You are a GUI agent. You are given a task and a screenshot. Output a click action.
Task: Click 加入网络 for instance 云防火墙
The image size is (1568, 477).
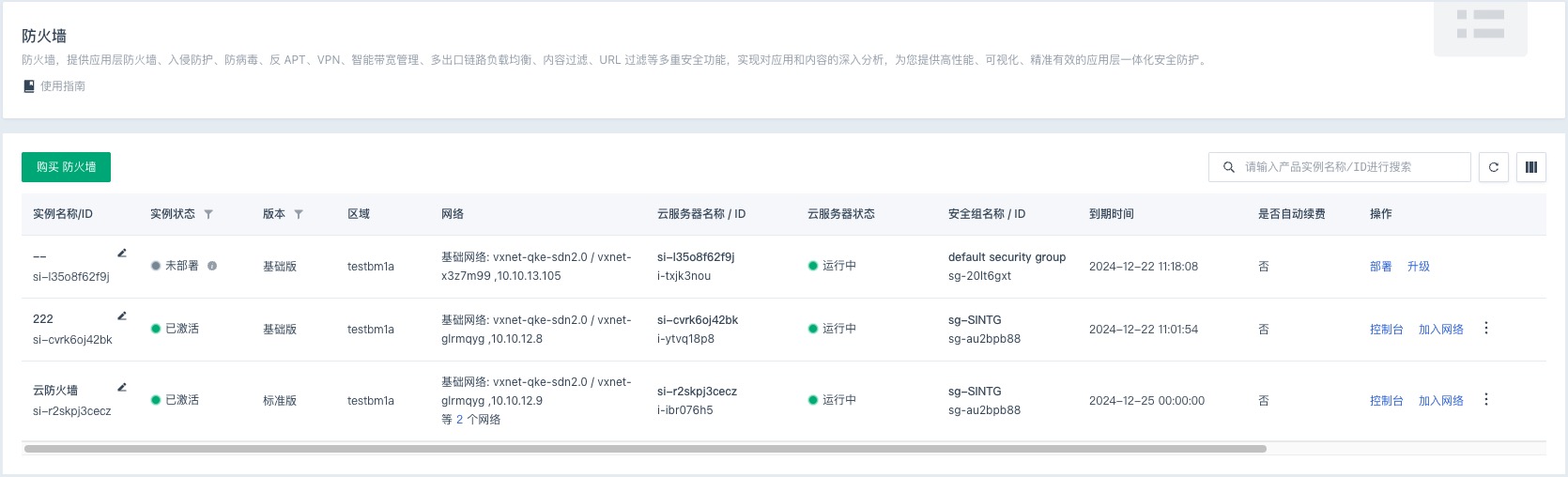pos(1441,401)
